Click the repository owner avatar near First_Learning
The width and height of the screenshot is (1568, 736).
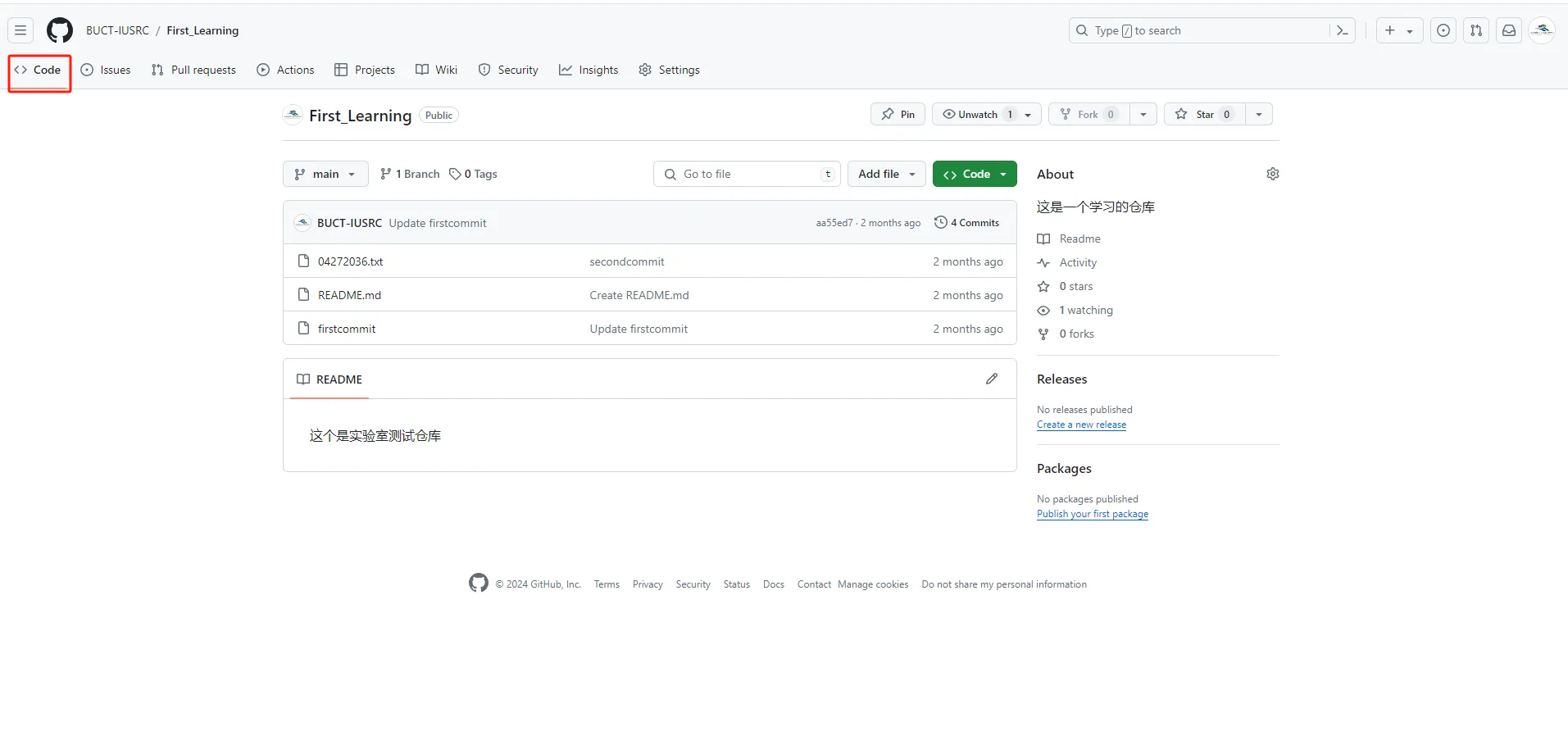[x=293, y=115]
